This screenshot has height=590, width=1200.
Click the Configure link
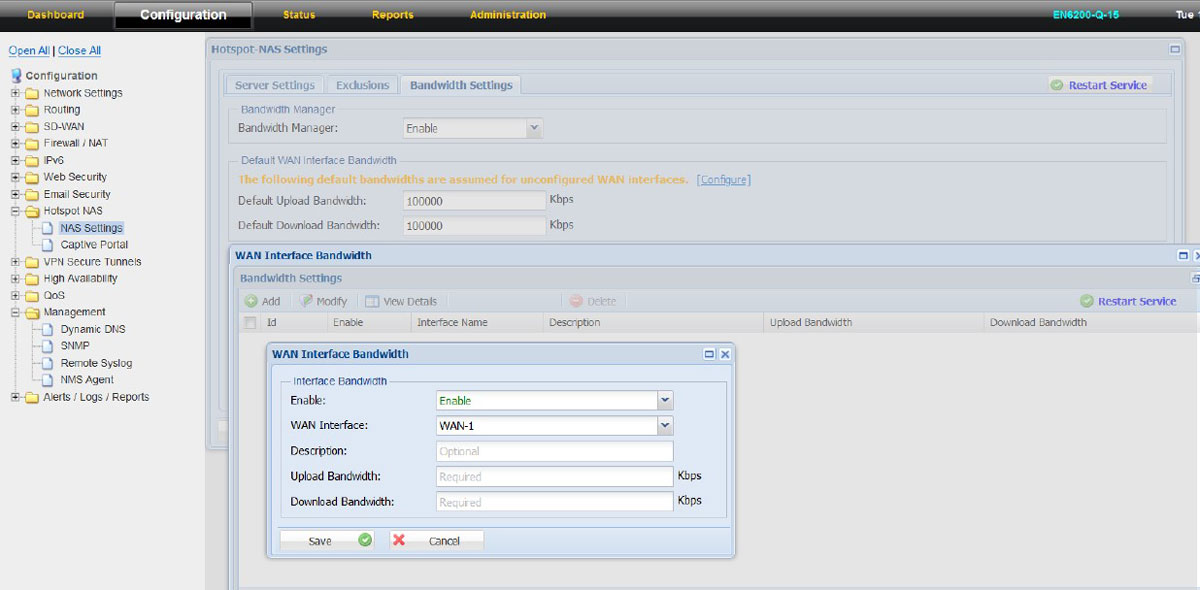coord(723,180)
